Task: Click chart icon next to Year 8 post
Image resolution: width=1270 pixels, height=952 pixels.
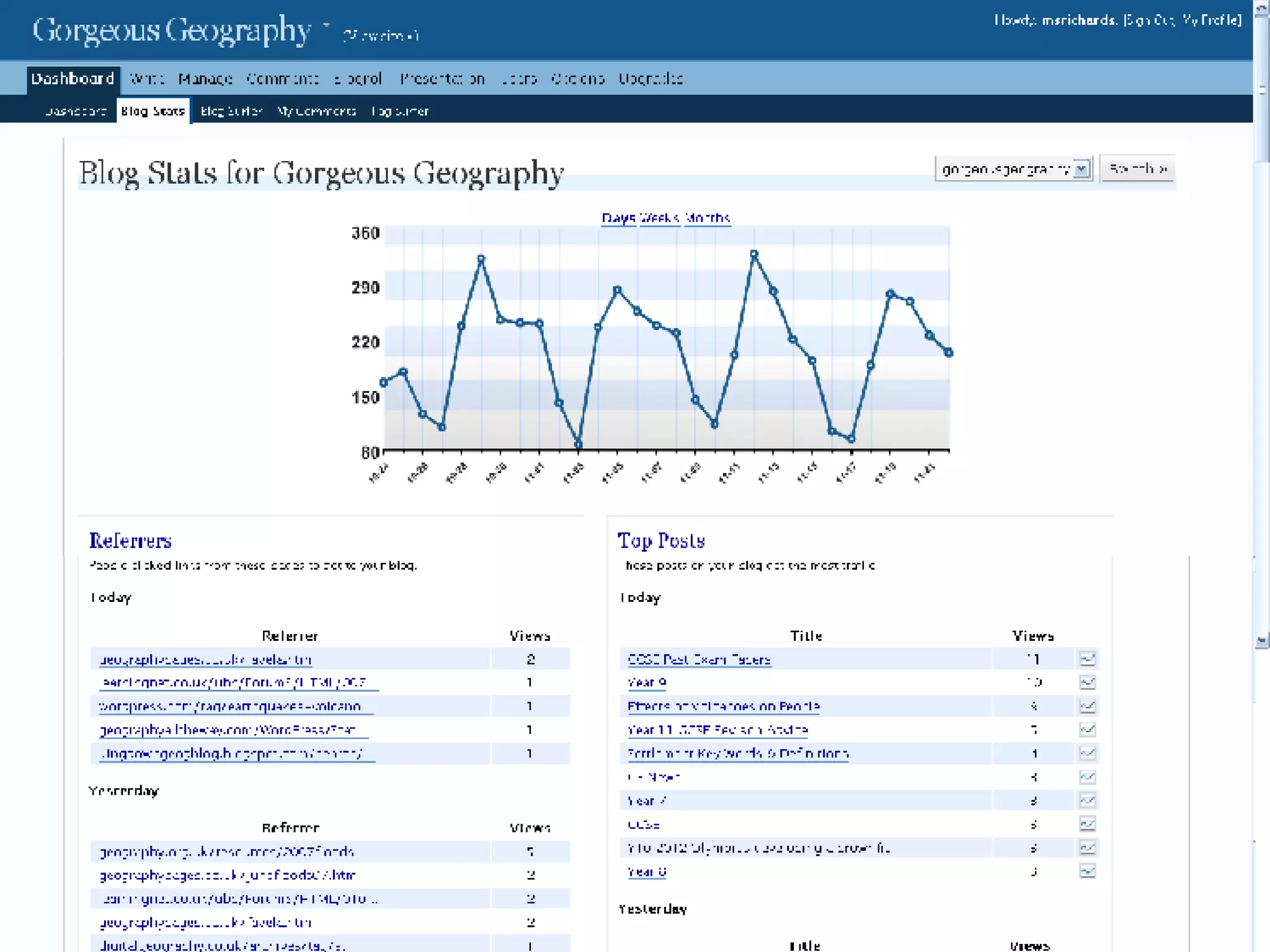Action: coord(1087,871)
